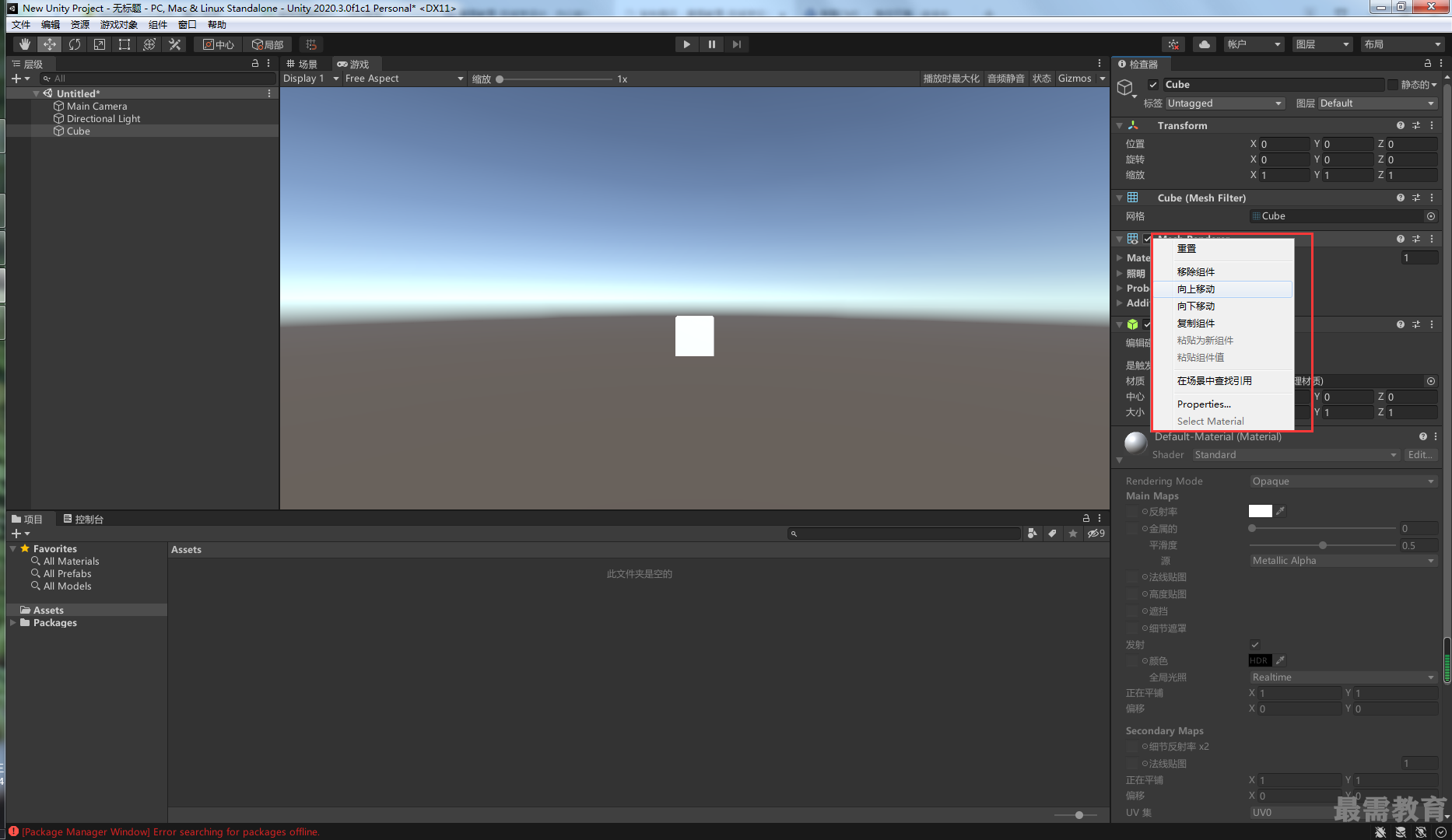Select the Rect transform tool

coord(125,44)
